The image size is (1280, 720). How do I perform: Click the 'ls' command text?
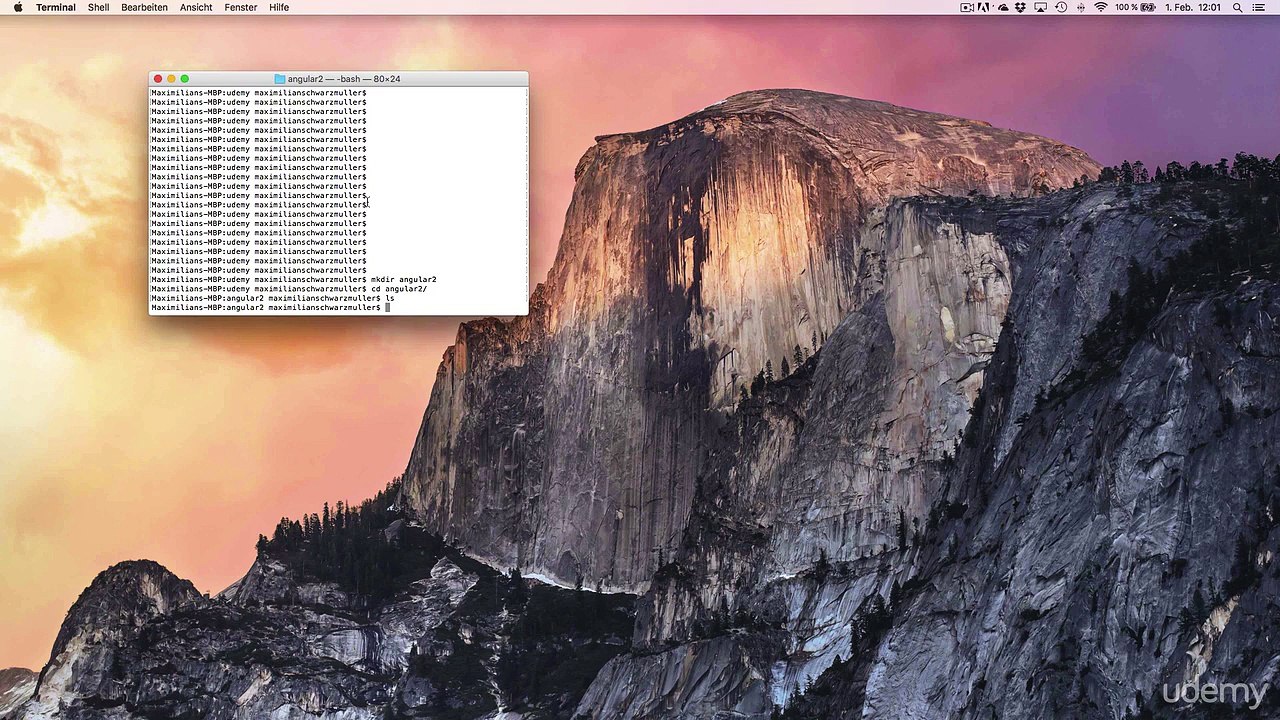point(390,298)
